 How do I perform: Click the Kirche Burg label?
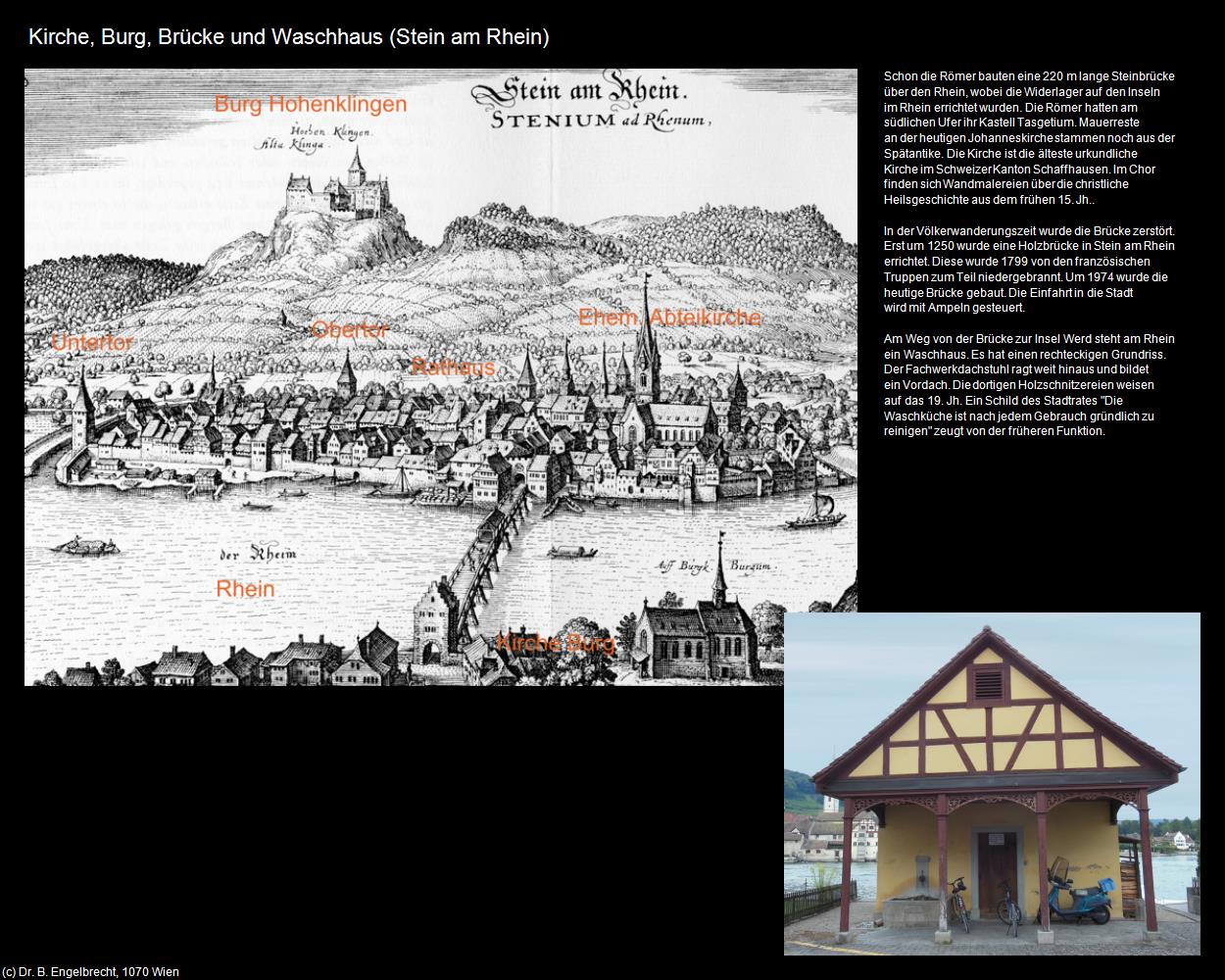[x=556, y=643]
